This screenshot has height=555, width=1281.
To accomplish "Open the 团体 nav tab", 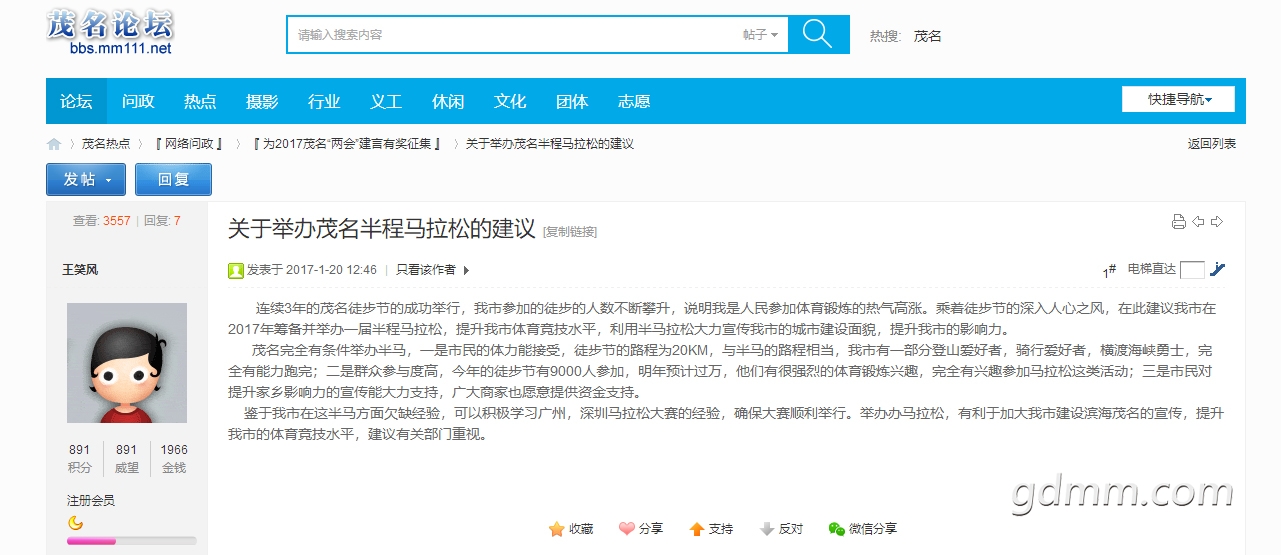I will tap(572, 101).
